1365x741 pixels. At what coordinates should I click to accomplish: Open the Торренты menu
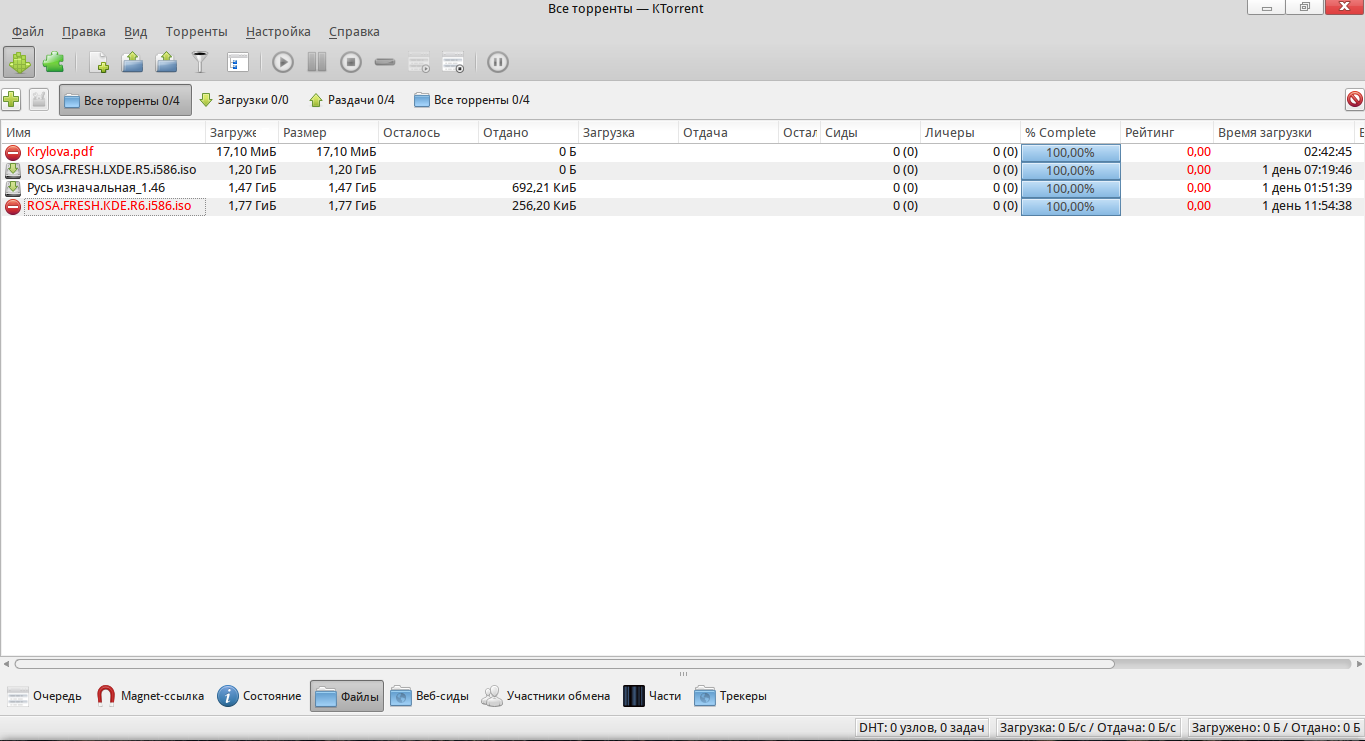coord(197,31)
